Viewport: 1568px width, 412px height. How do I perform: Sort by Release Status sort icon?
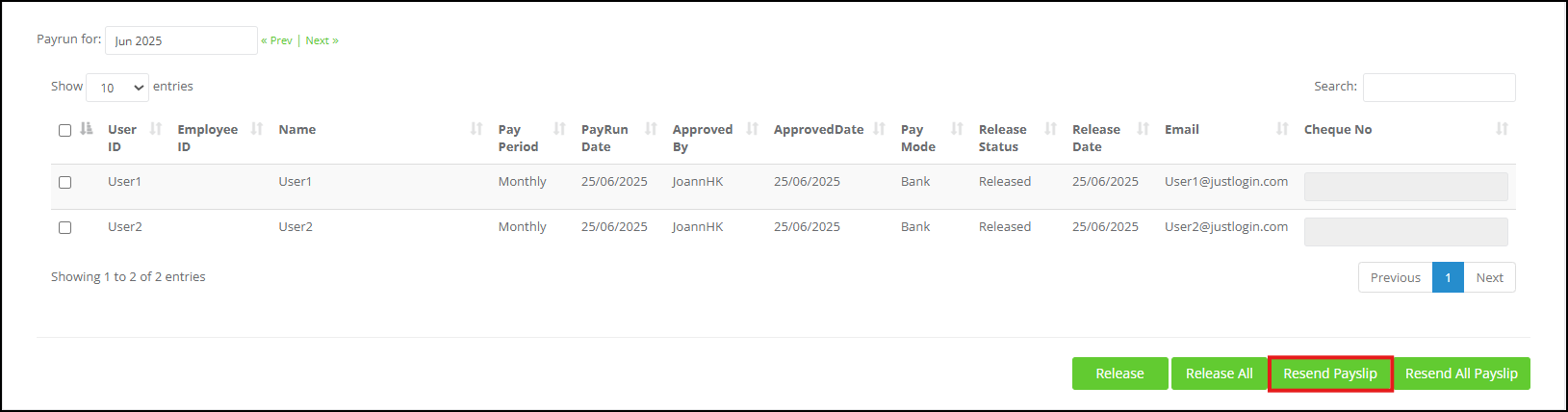1051,129
